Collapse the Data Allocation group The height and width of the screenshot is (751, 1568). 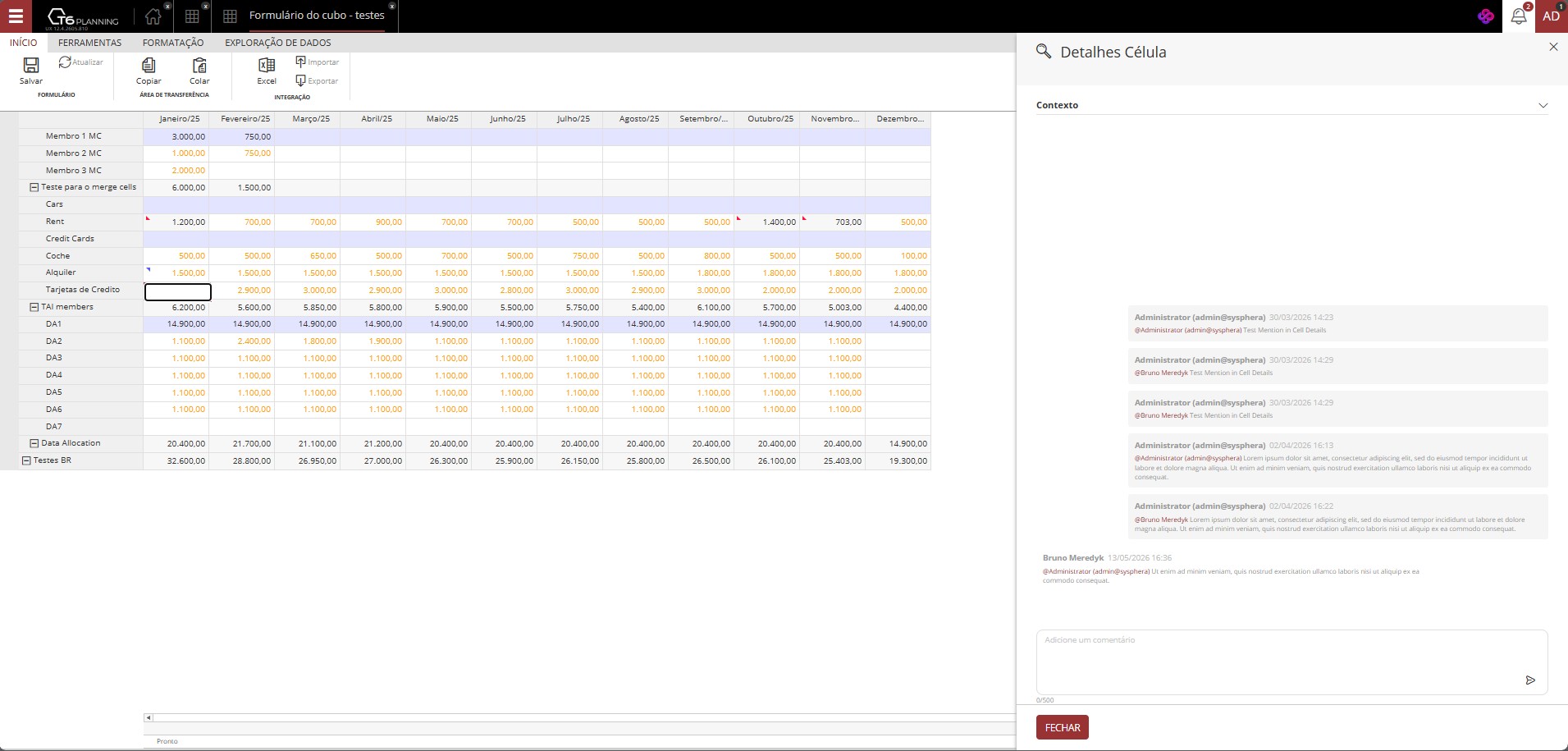click(x=34, y=443)
